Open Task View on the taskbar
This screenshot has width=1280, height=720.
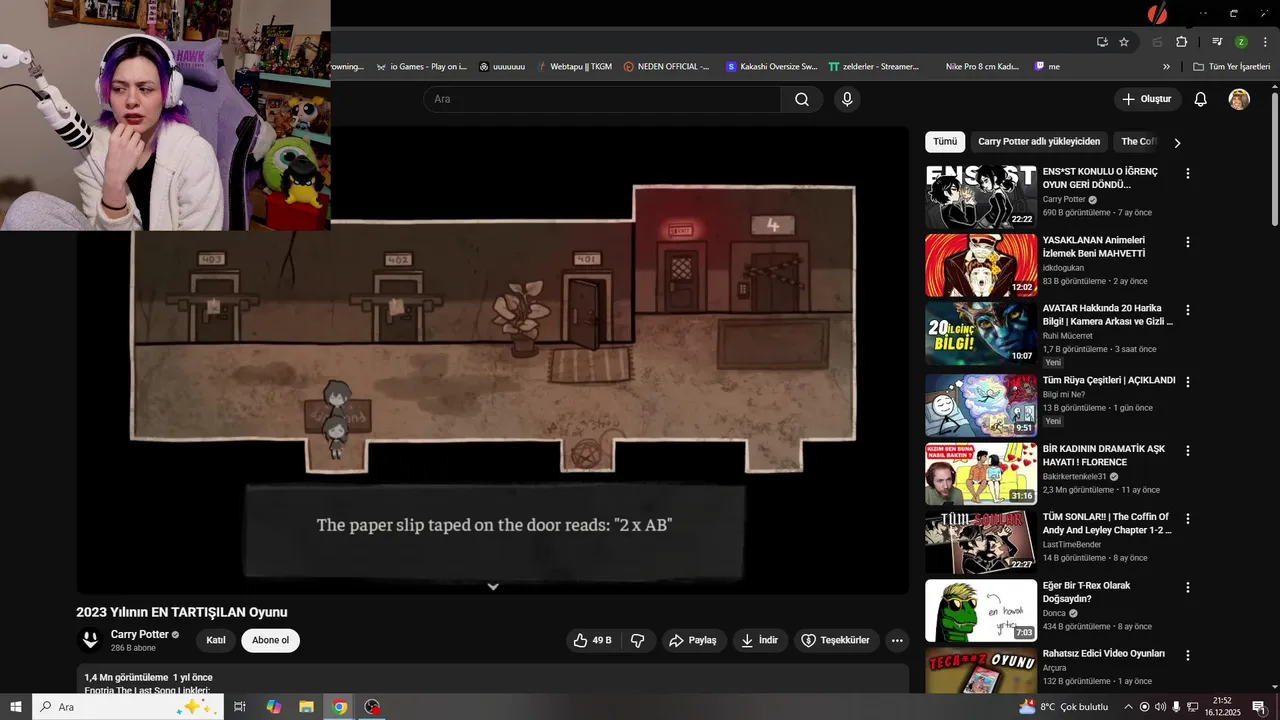(240, 707)
